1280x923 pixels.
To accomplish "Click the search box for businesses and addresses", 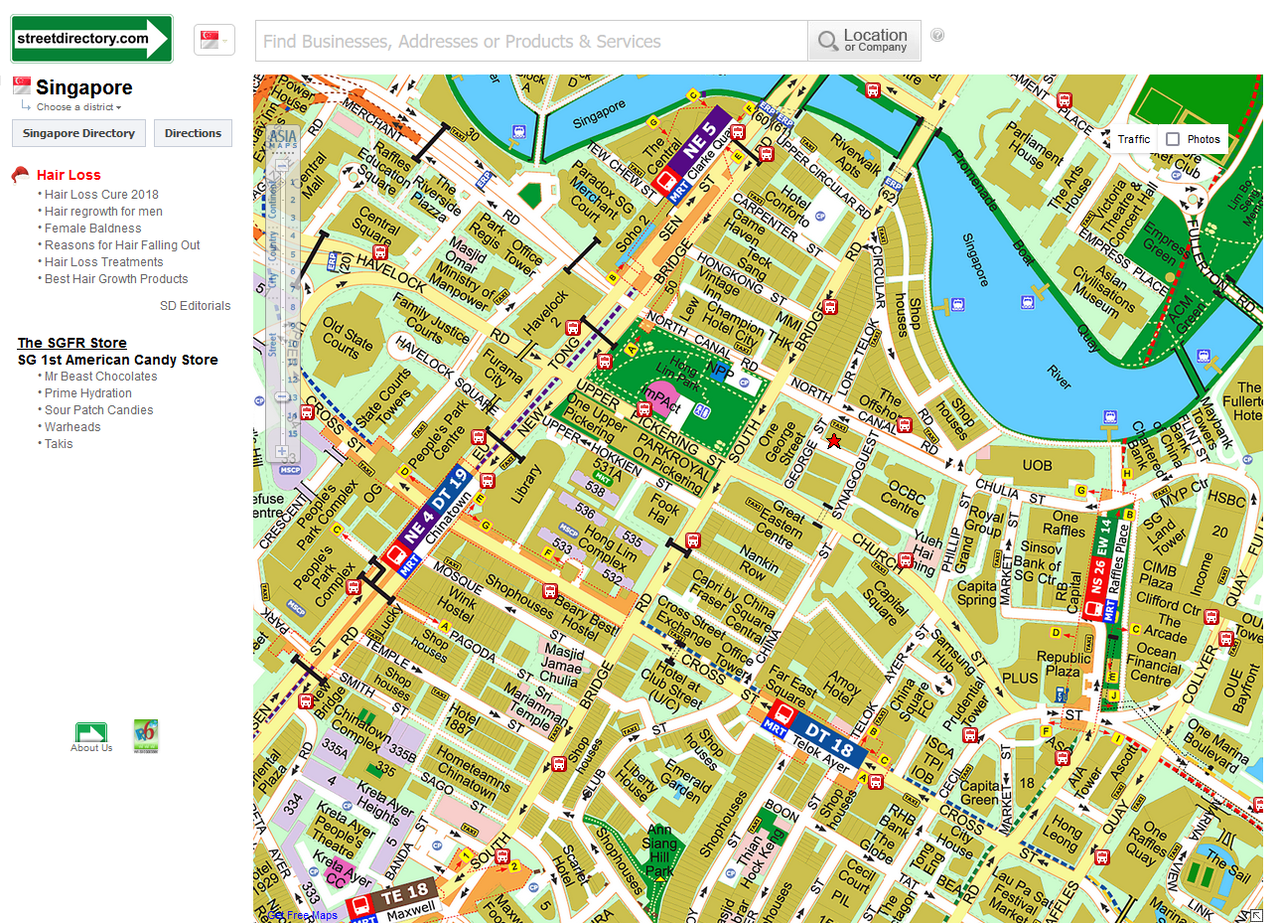I will [531, 42].
